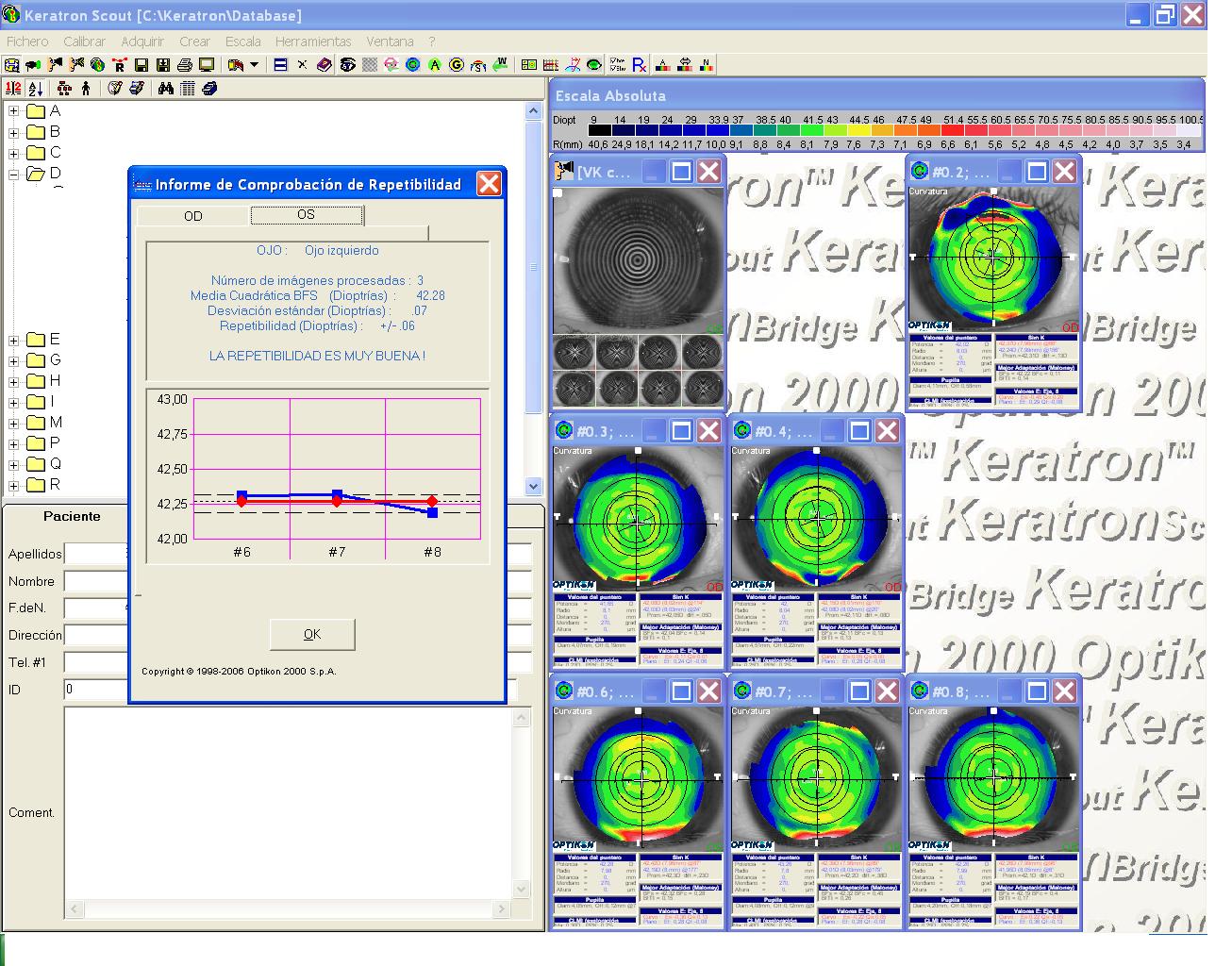Click the printer icon in toolbar
The width and height of the screenshot is (1232, 966).
coord(185,65)
